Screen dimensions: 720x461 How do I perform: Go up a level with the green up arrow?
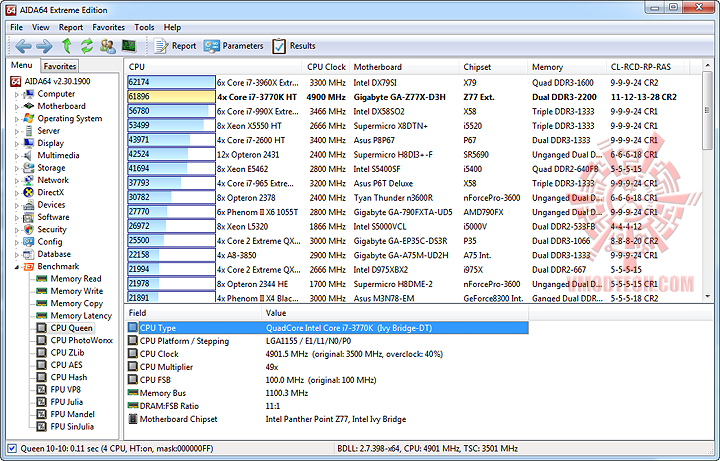click(x=67, y=46)
